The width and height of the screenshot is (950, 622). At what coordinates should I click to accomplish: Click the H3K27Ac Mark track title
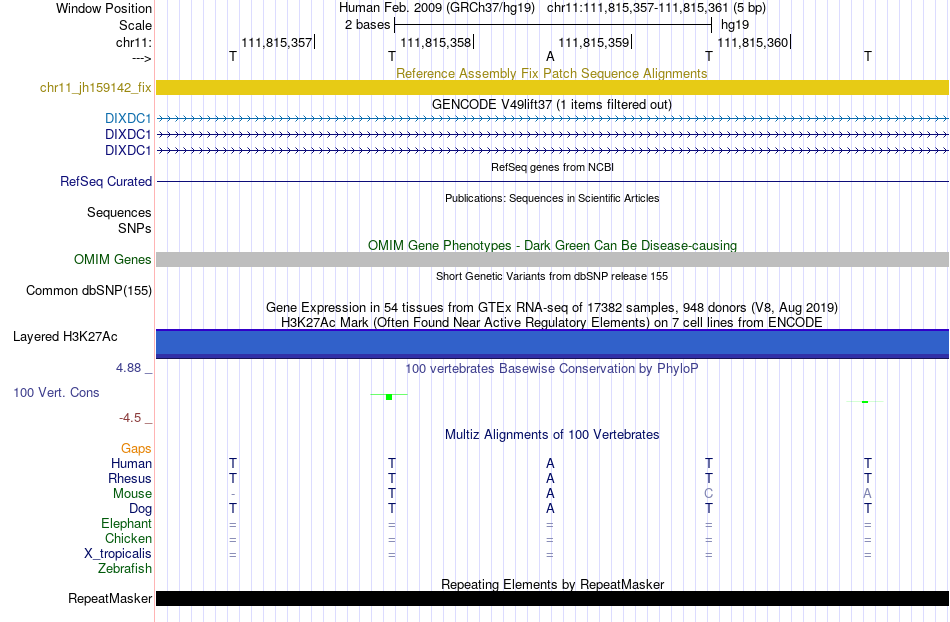(552, 322)
